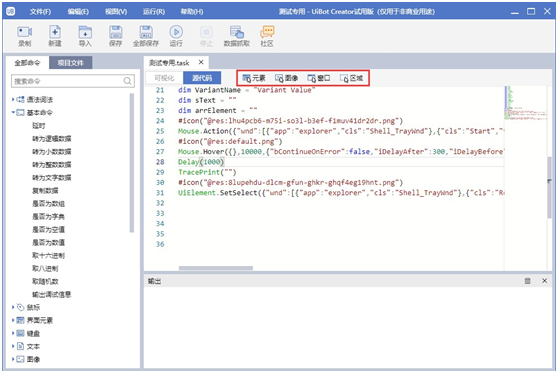Close the 测试专用.task tab
This screenshot has height=373, width=558.
point(201,62)
